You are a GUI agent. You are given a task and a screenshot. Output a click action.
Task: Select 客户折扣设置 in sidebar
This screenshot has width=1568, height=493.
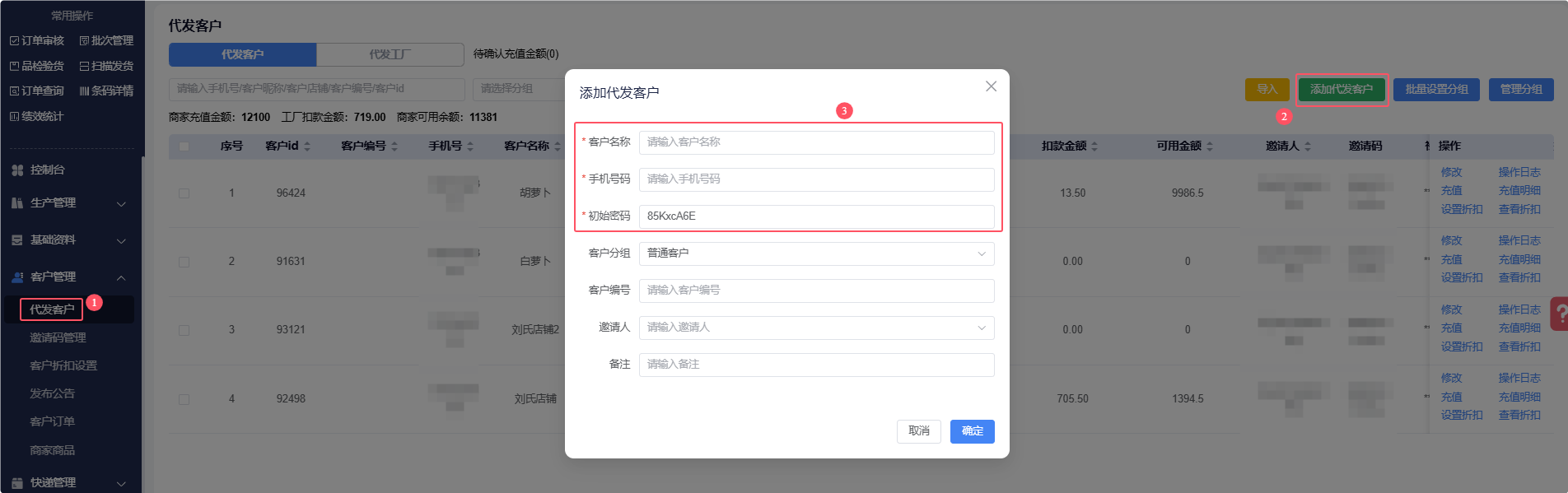point(63,365)
